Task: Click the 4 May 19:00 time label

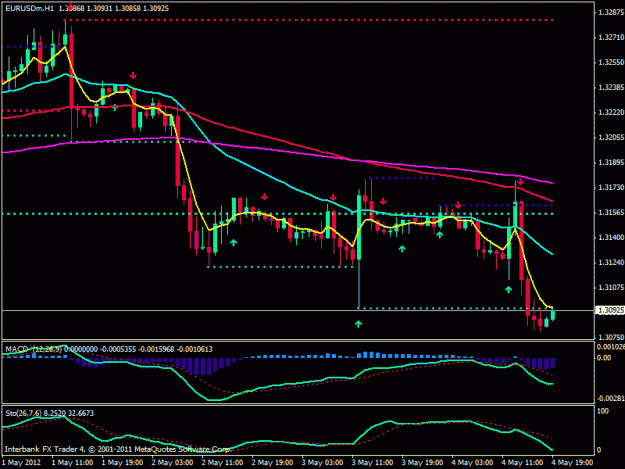Action: tap(572, 463)
